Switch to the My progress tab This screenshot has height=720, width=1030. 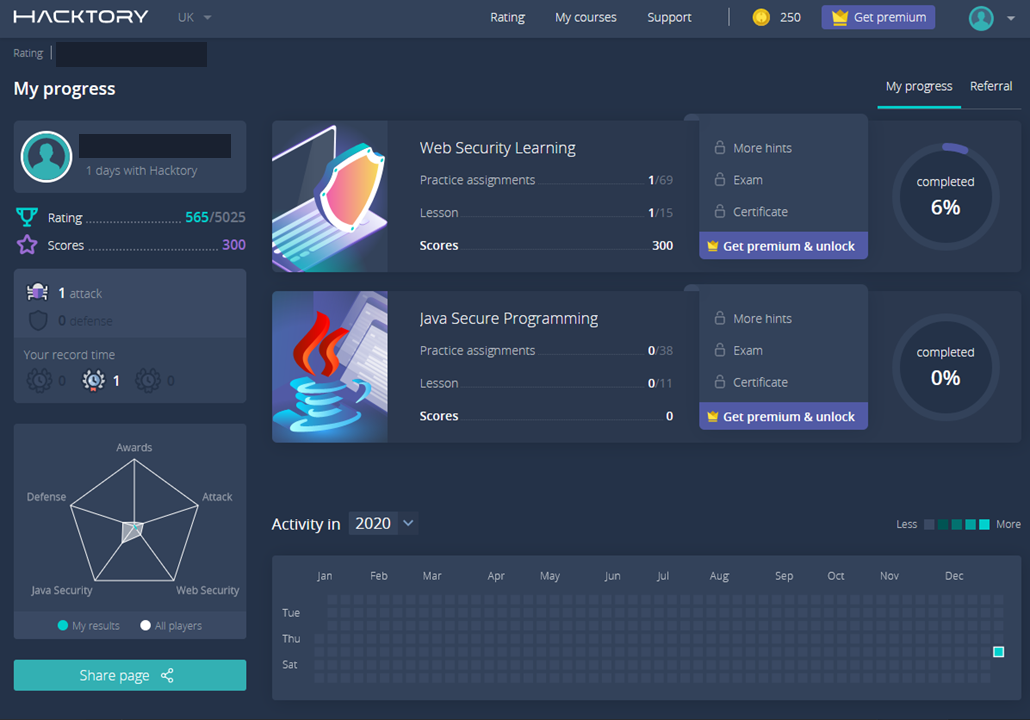tap(918, 86)
